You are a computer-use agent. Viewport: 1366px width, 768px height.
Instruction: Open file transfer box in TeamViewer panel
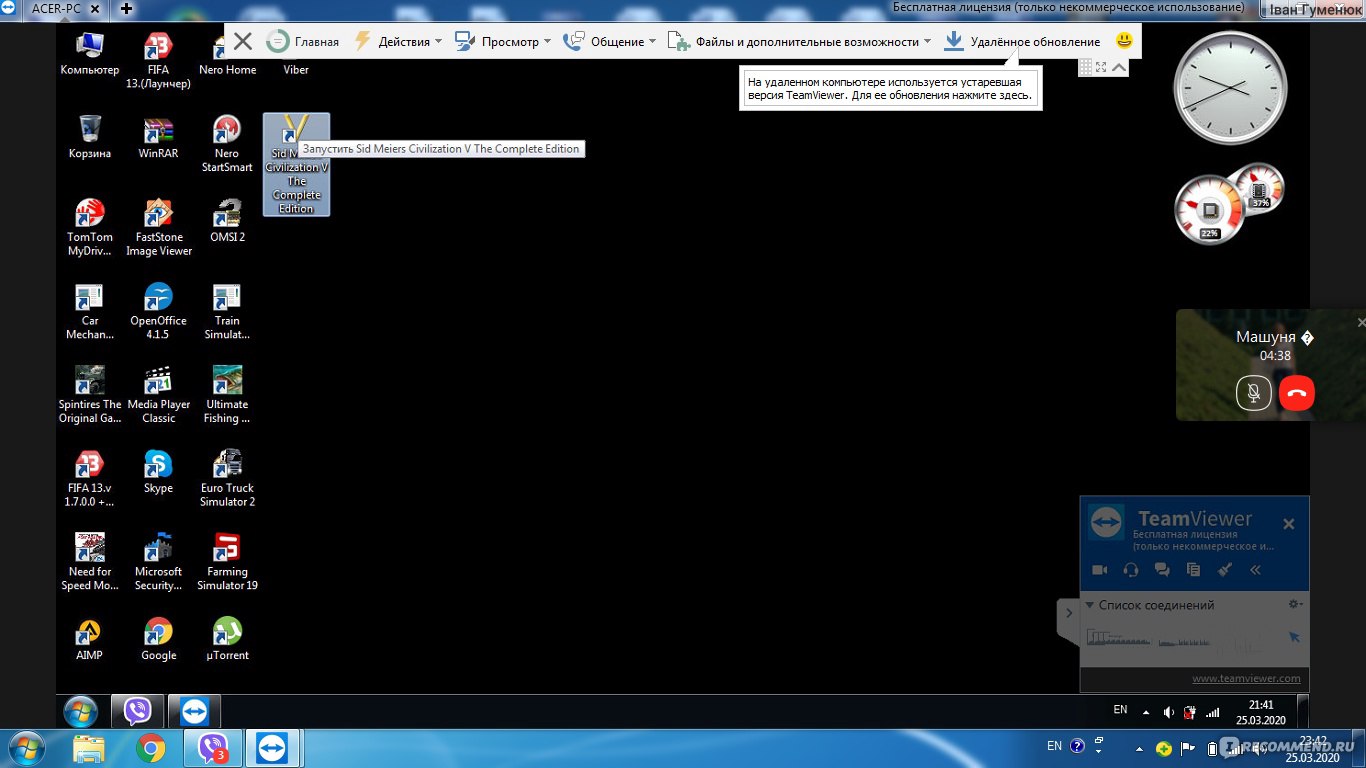tap(1193, 570)
